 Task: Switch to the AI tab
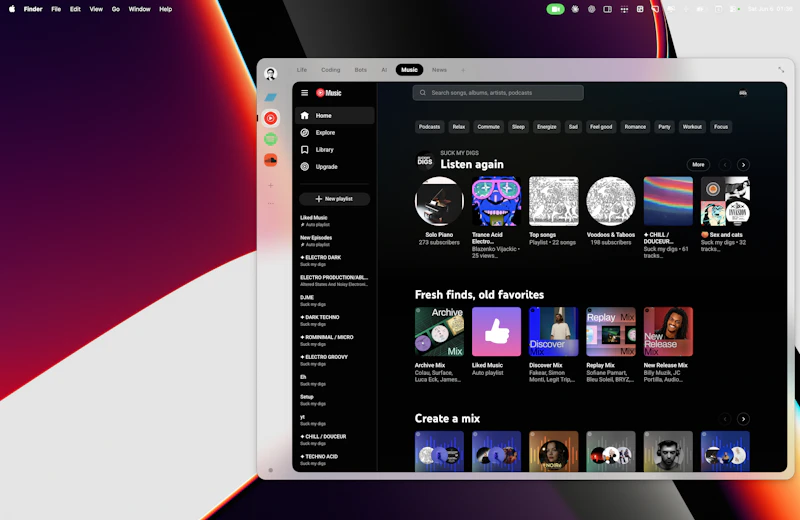[384, 70]
